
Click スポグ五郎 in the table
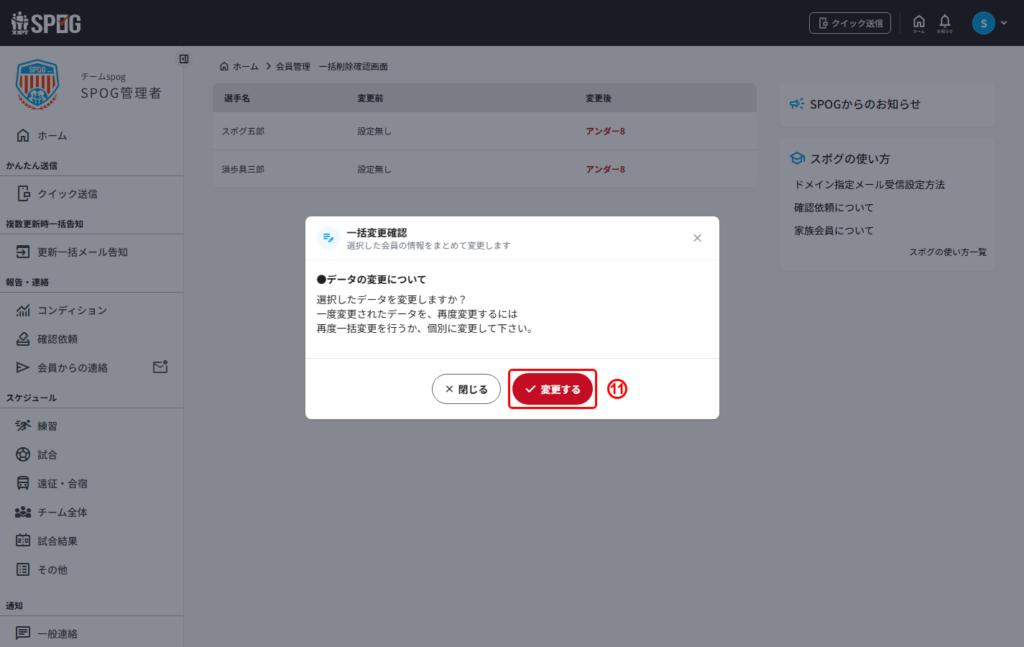[243, 131]
